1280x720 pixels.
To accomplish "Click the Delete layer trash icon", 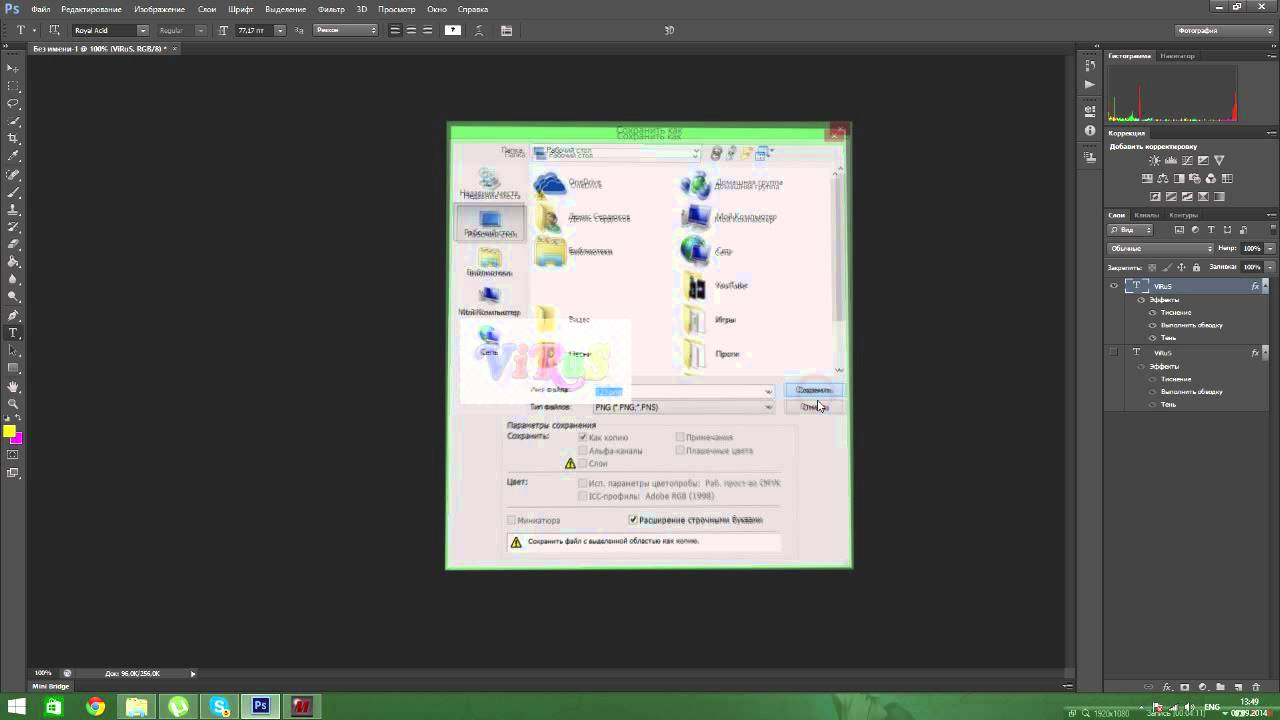I will 1255,687.
